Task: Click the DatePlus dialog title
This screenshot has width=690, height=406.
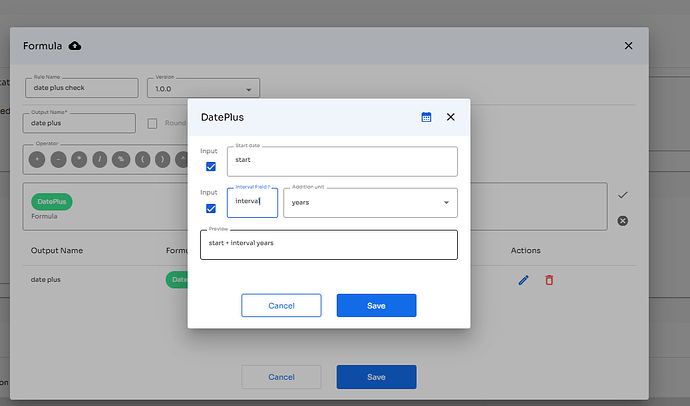Action: click(x=222, y=117)
